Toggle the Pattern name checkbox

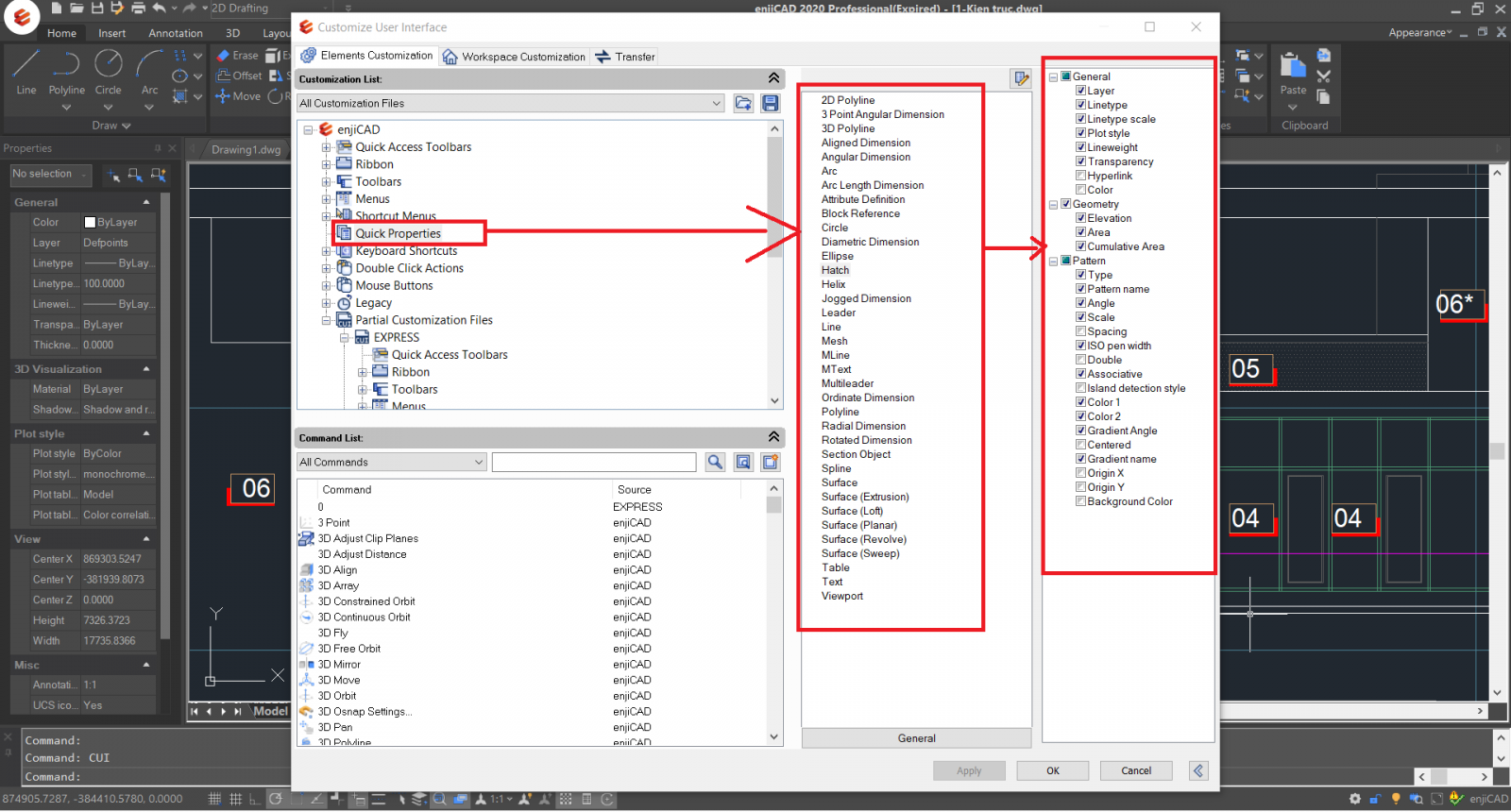pyautogui.click(x=1080, y=289)
